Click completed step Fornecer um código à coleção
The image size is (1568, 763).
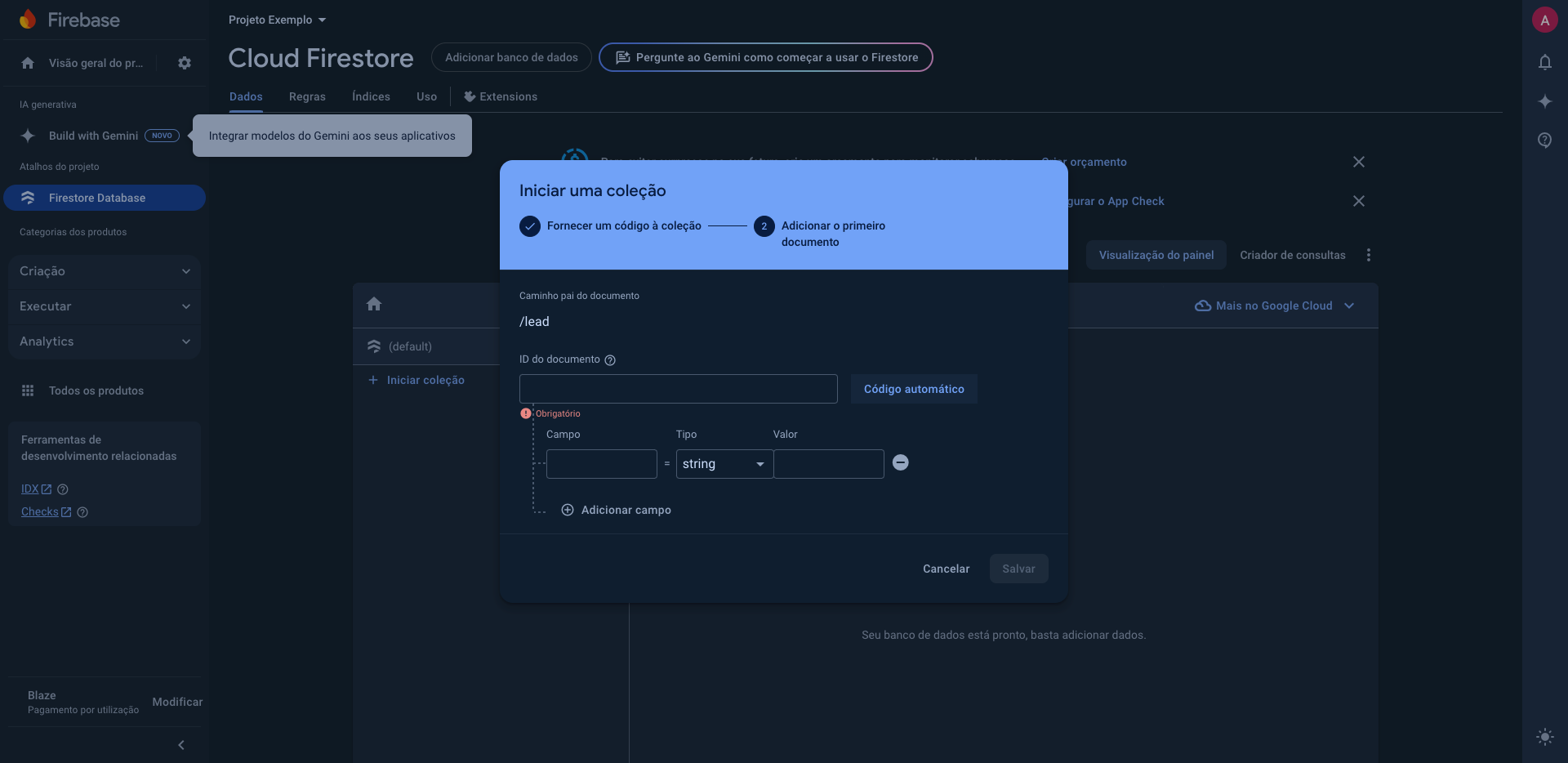pos(611,225)
